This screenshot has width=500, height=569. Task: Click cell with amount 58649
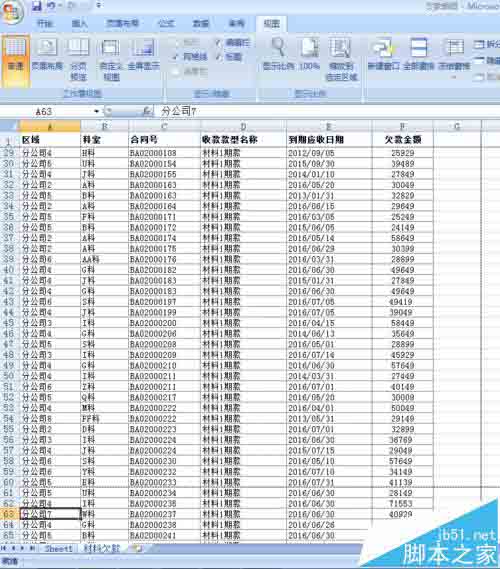tap(402, 238)
